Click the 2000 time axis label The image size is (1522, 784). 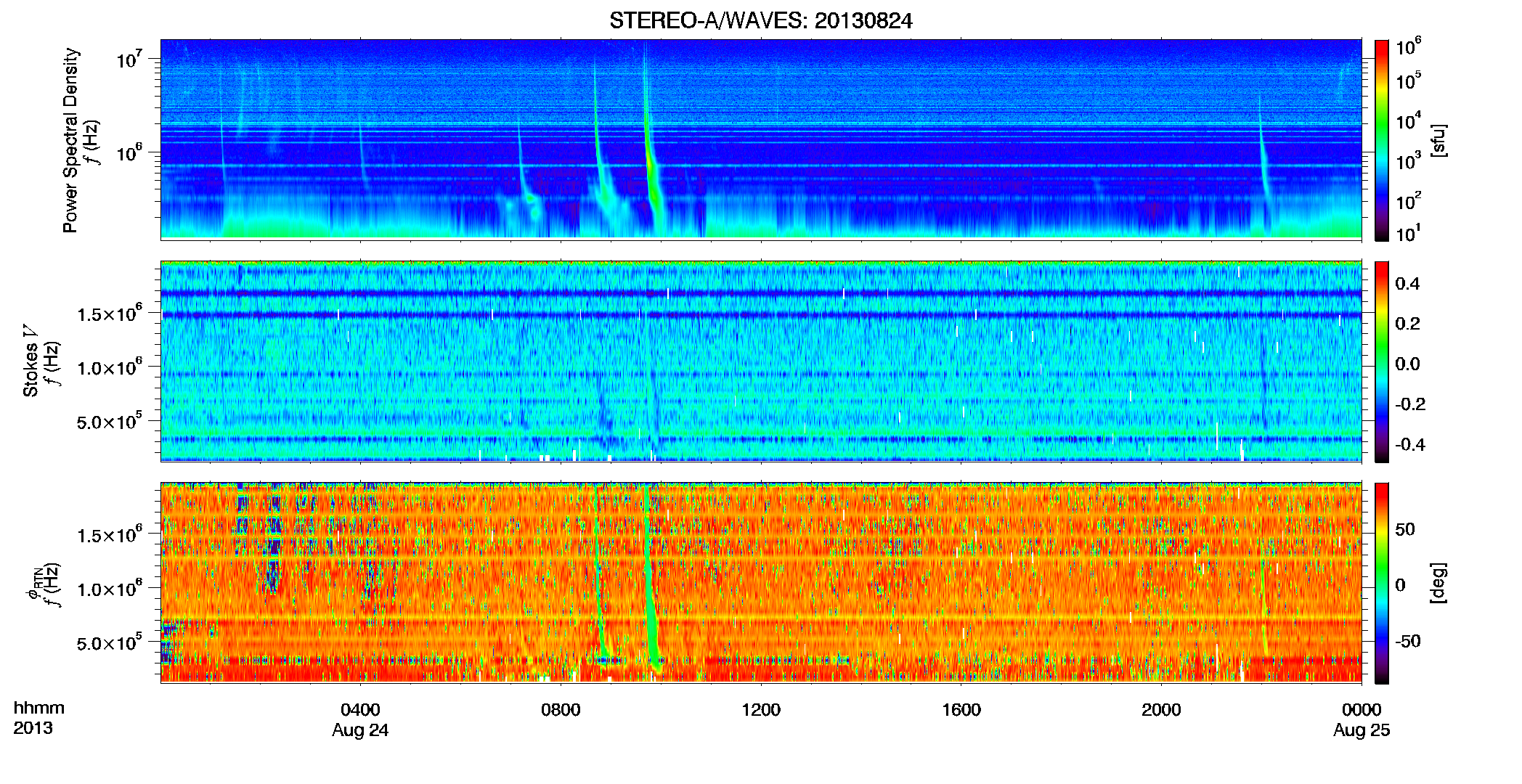(1161, 709)
